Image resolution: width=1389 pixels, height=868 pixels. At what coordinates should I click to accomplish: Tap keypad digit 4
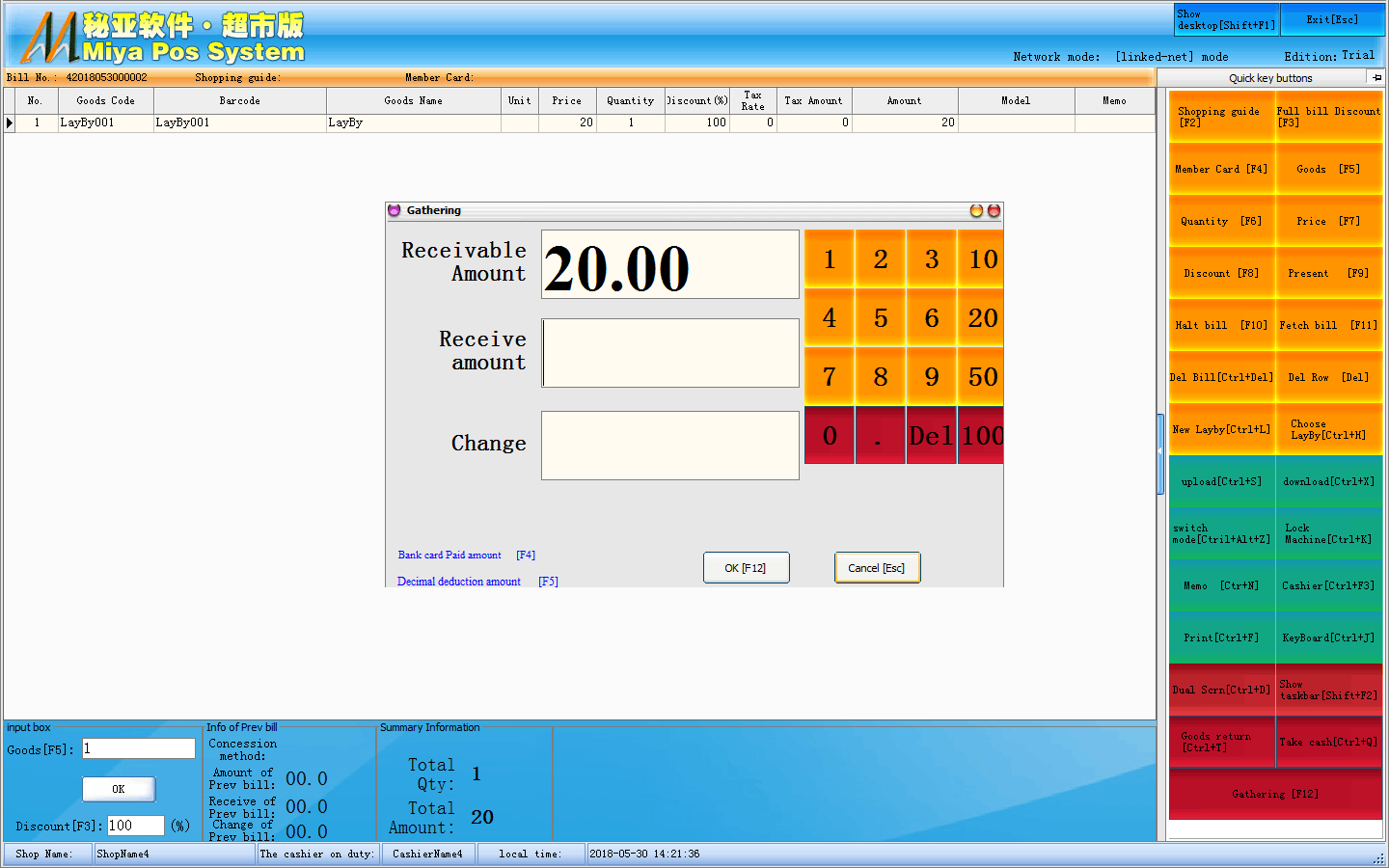tap(830, 317)
